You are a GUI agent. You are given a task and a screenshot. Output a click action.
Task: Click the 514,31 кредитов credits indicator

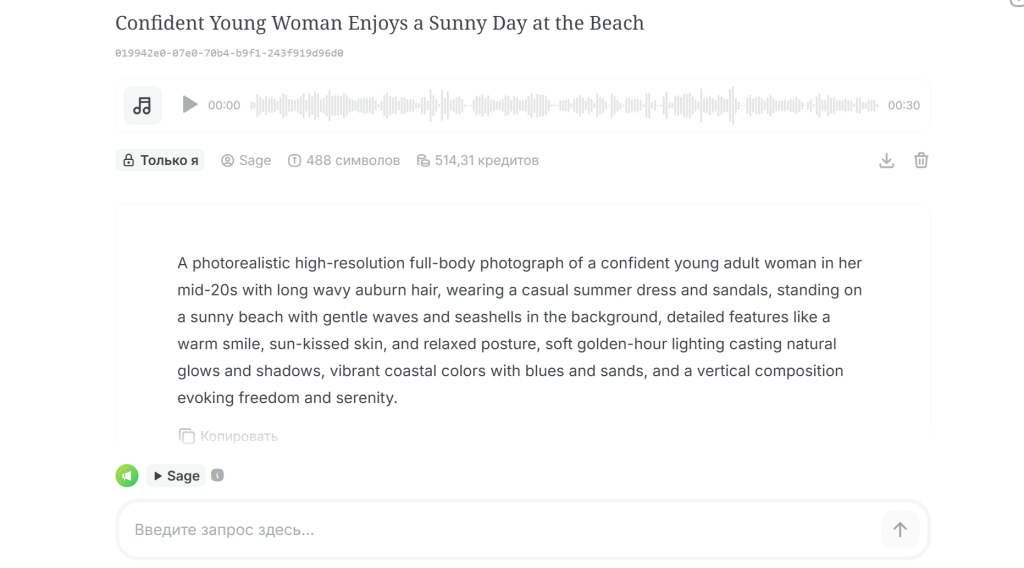tap(477, 161)
